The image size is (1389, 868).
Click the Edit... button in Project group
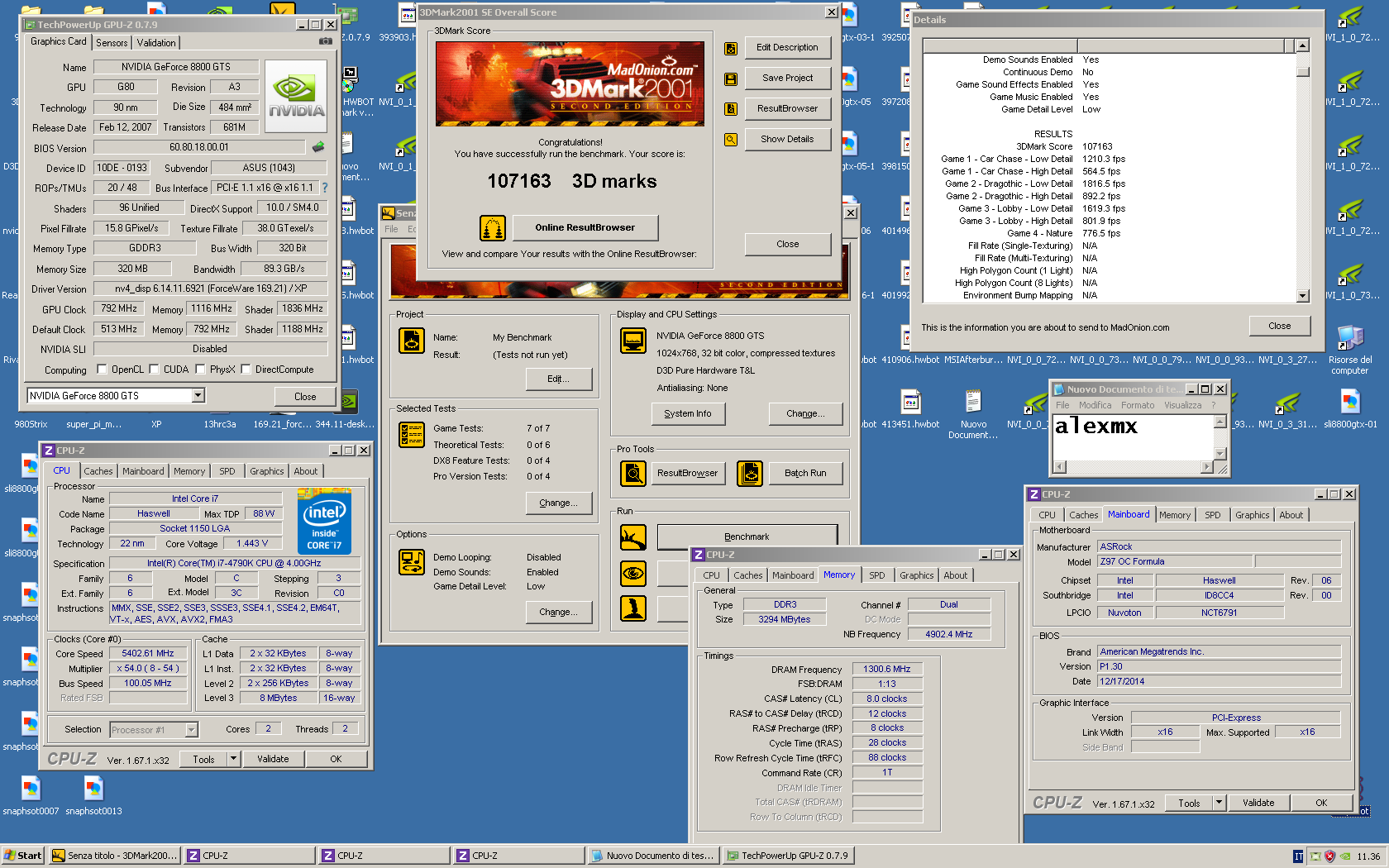pyautogui.click(x=558, y=379)
